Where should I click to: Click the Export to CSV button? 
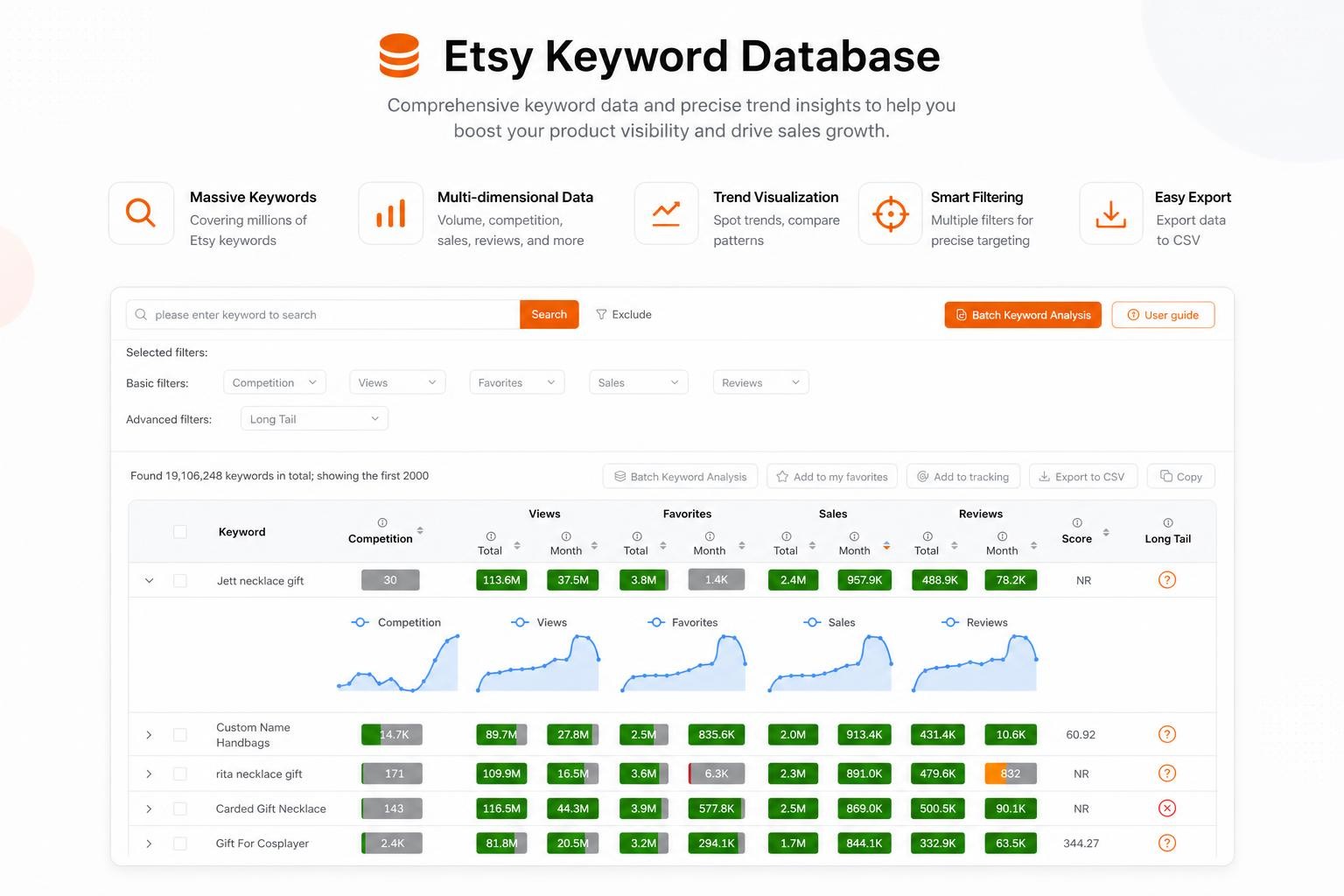[x=1082, y=476]
